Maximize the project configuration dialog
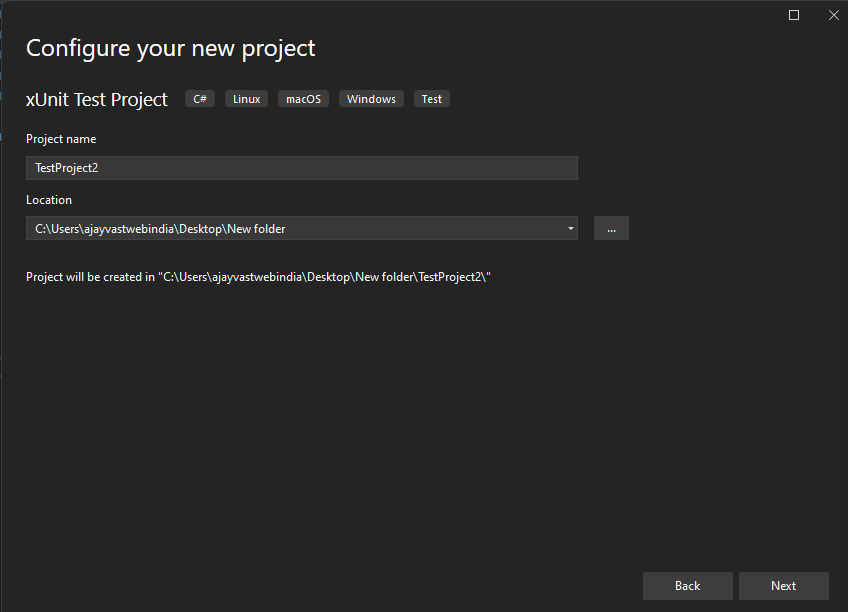This screenshot has width=848, height=612. click(x=793, y=15)
